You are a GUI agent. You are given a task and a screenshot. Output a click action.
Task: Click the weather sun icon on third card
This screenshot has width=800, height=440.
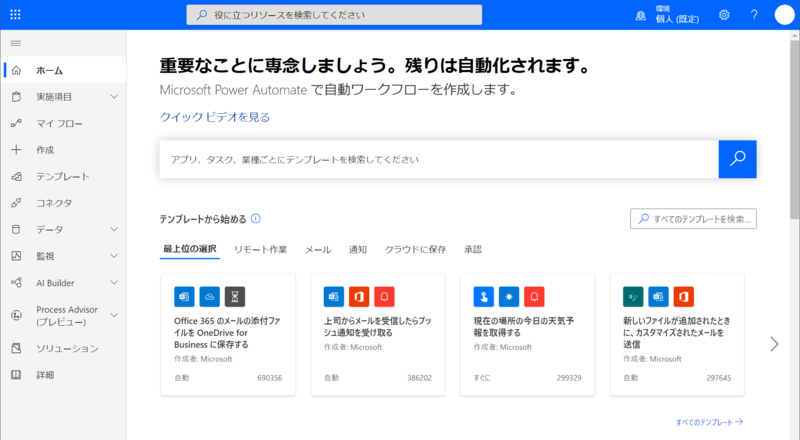pos(509,297)
